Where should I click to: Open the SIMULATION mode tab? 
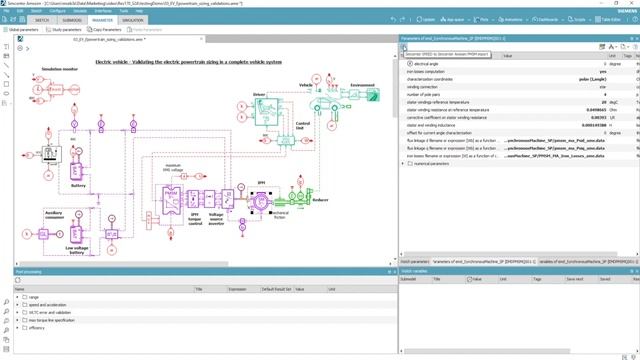pos(133,20)
